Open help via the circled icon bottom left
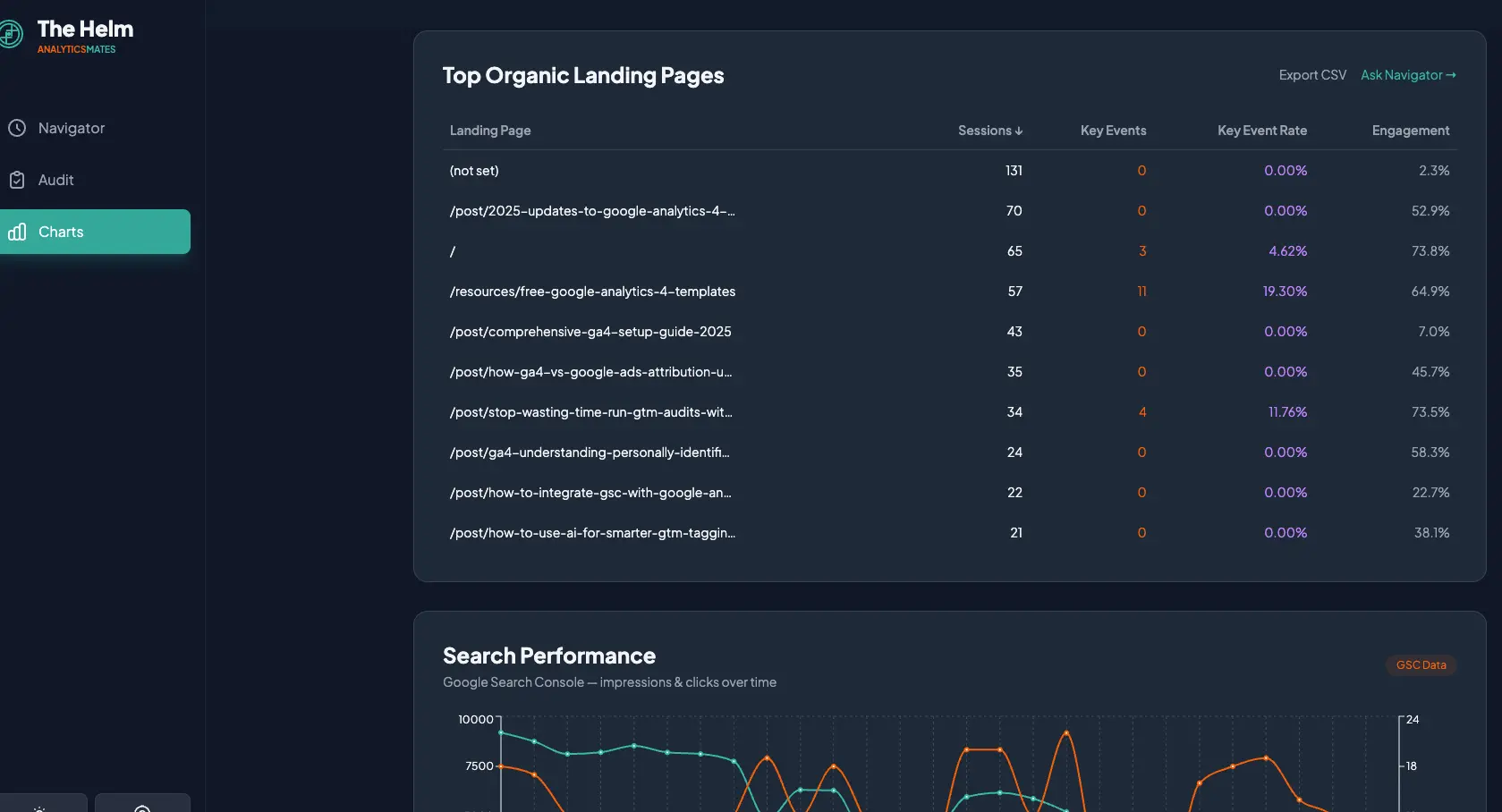1502x812 pixels. (142, 806)
